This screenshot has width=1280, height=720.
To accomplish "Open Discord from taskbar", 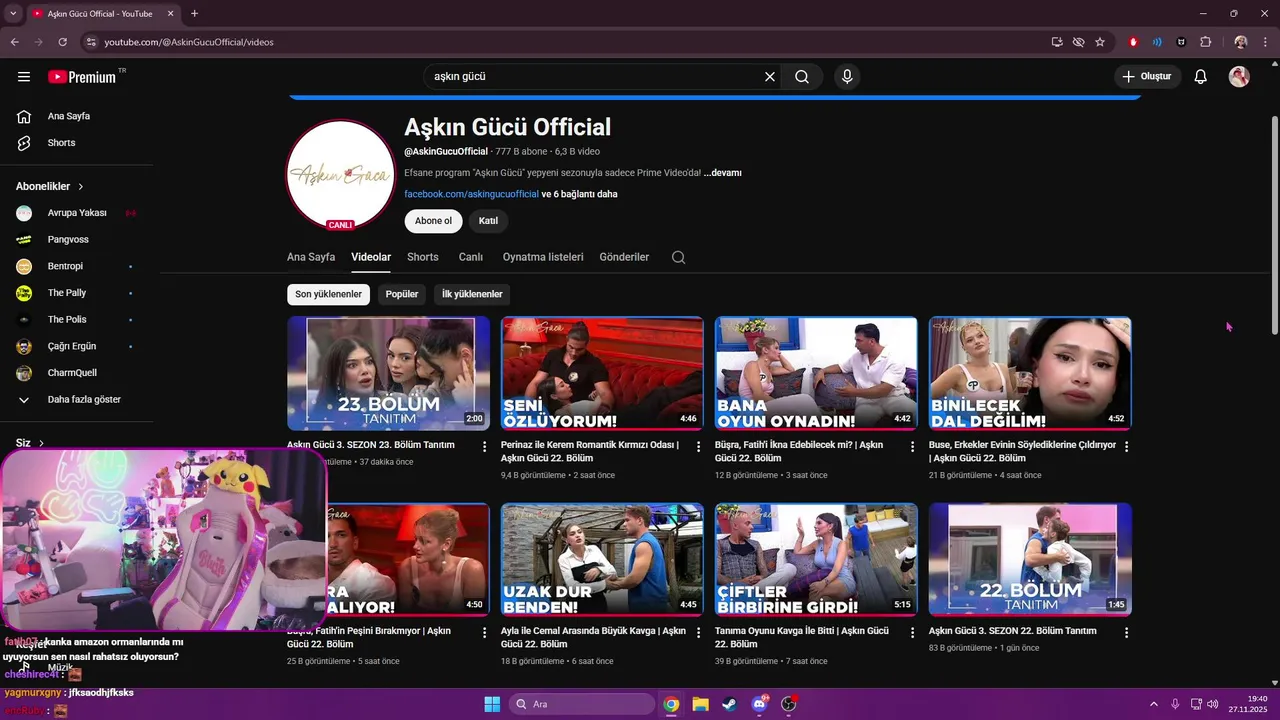I will pos(759,704).
